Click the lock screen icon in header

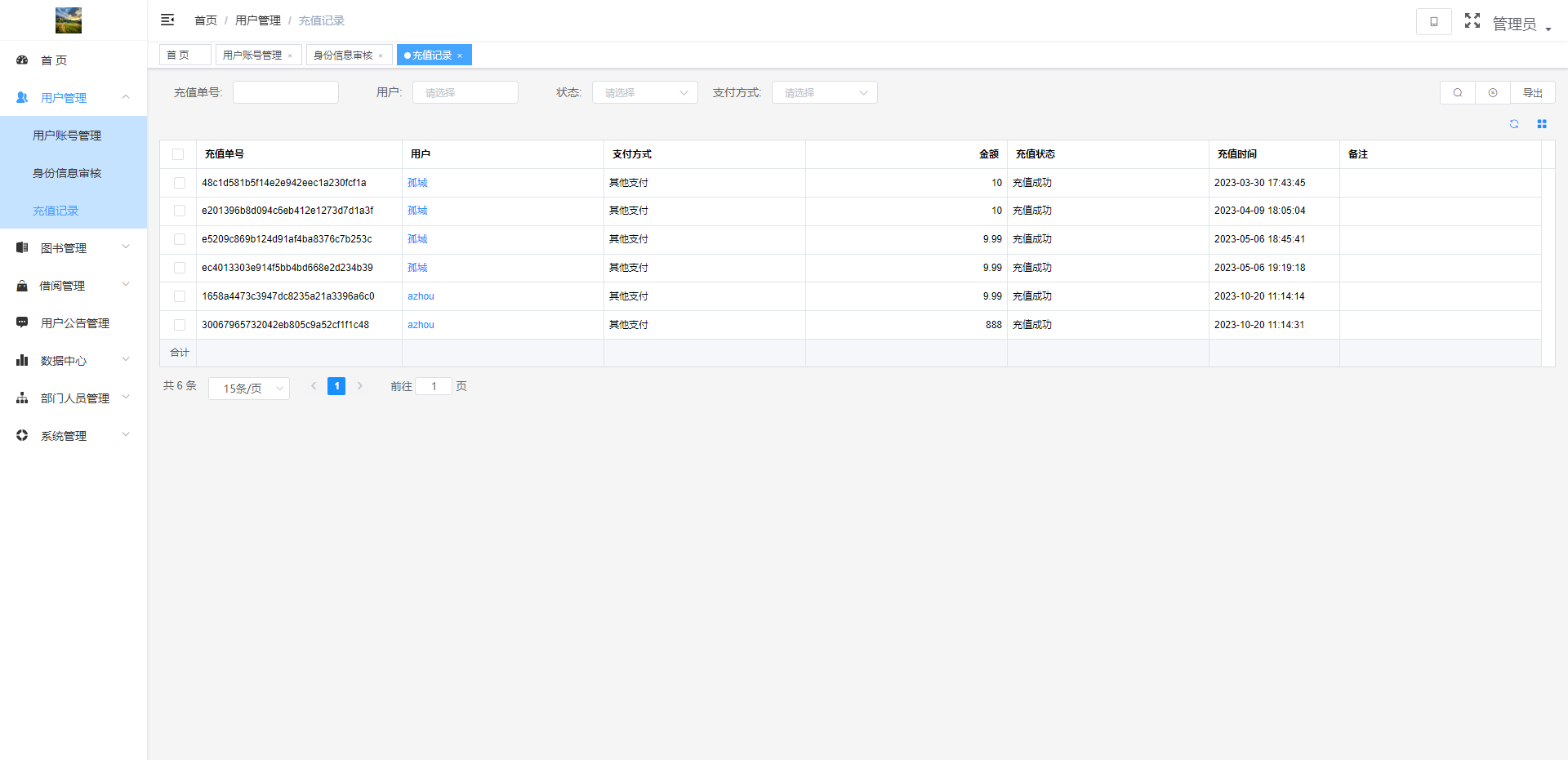pyautogui.click(x=1433, y=22)
